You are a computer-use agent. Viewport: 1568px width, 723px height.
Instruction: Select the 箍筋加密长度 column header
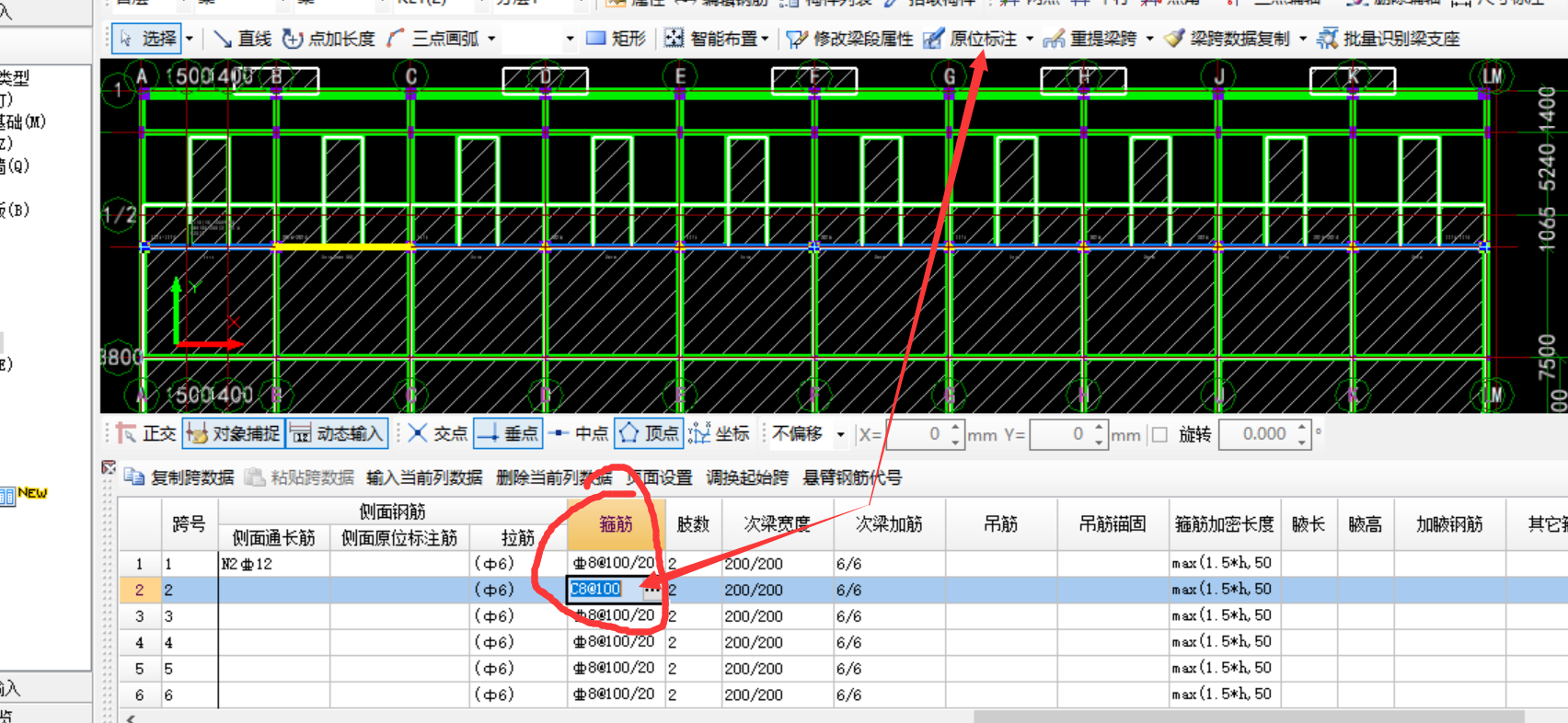pos(1224,524)
